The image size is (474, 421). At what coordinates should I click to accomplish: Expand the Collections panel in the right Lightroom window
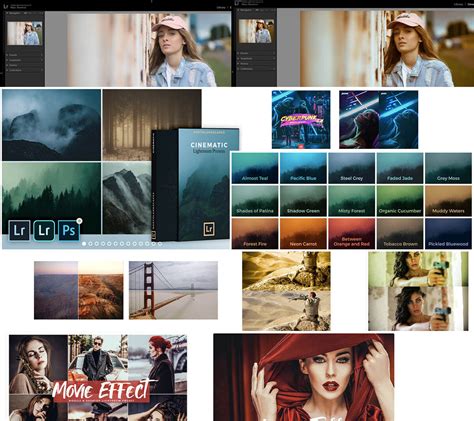click(x=256, y=69)
